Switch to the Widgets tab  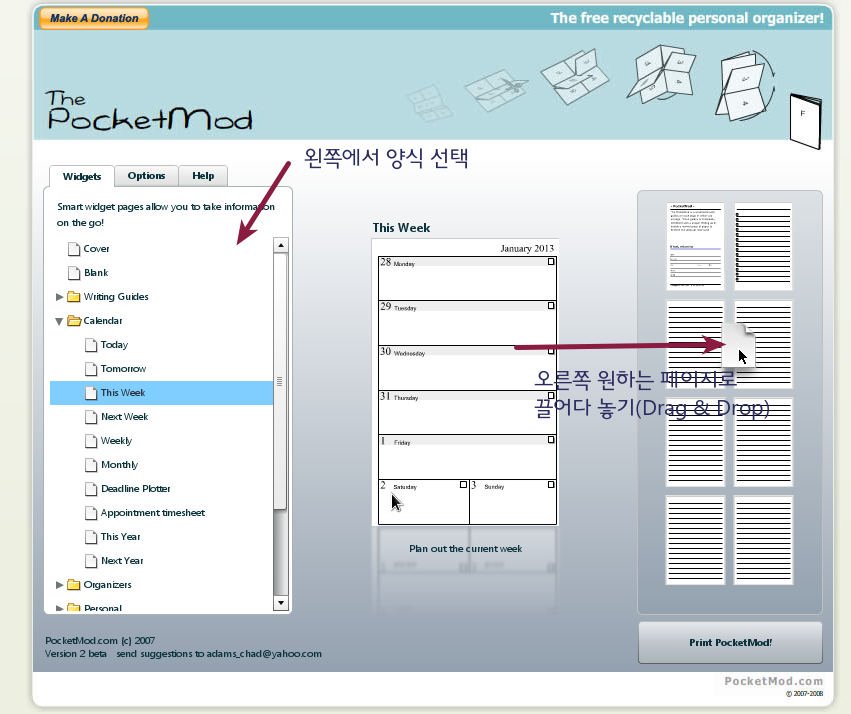tap(81, 176)
